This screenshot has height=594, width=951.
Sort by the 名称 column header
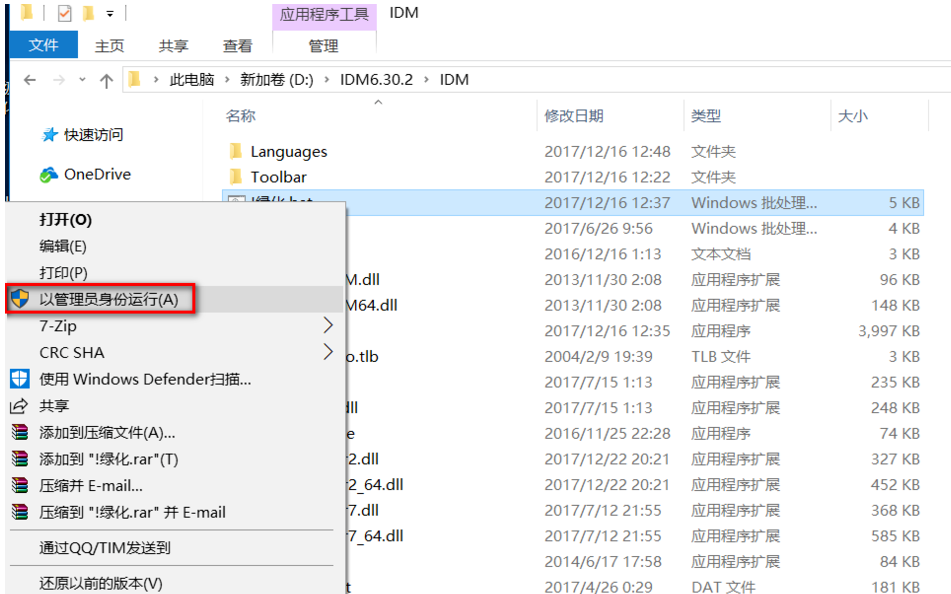tap(241, 116)
